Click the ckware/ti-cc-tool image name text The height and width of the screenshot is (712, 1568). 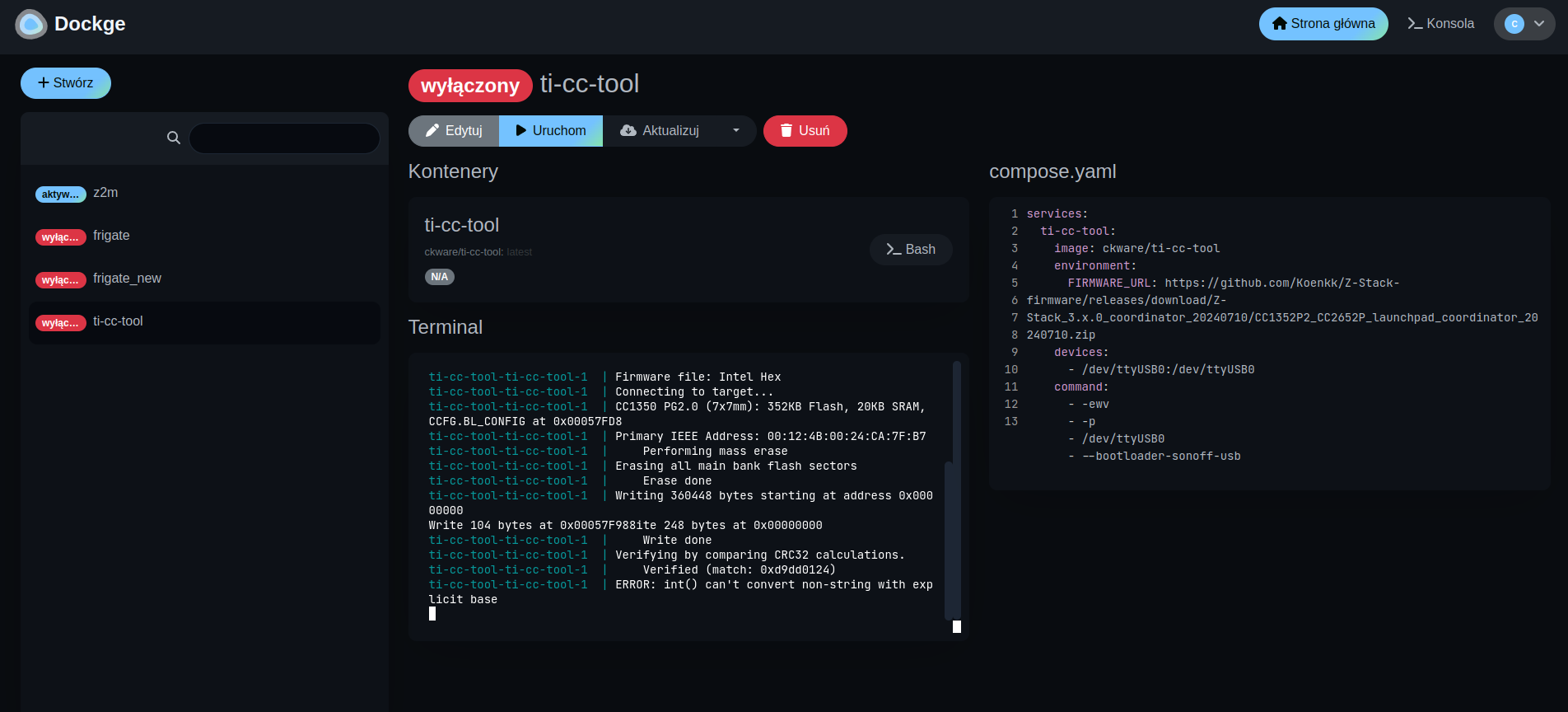click(x=464, y=252)
